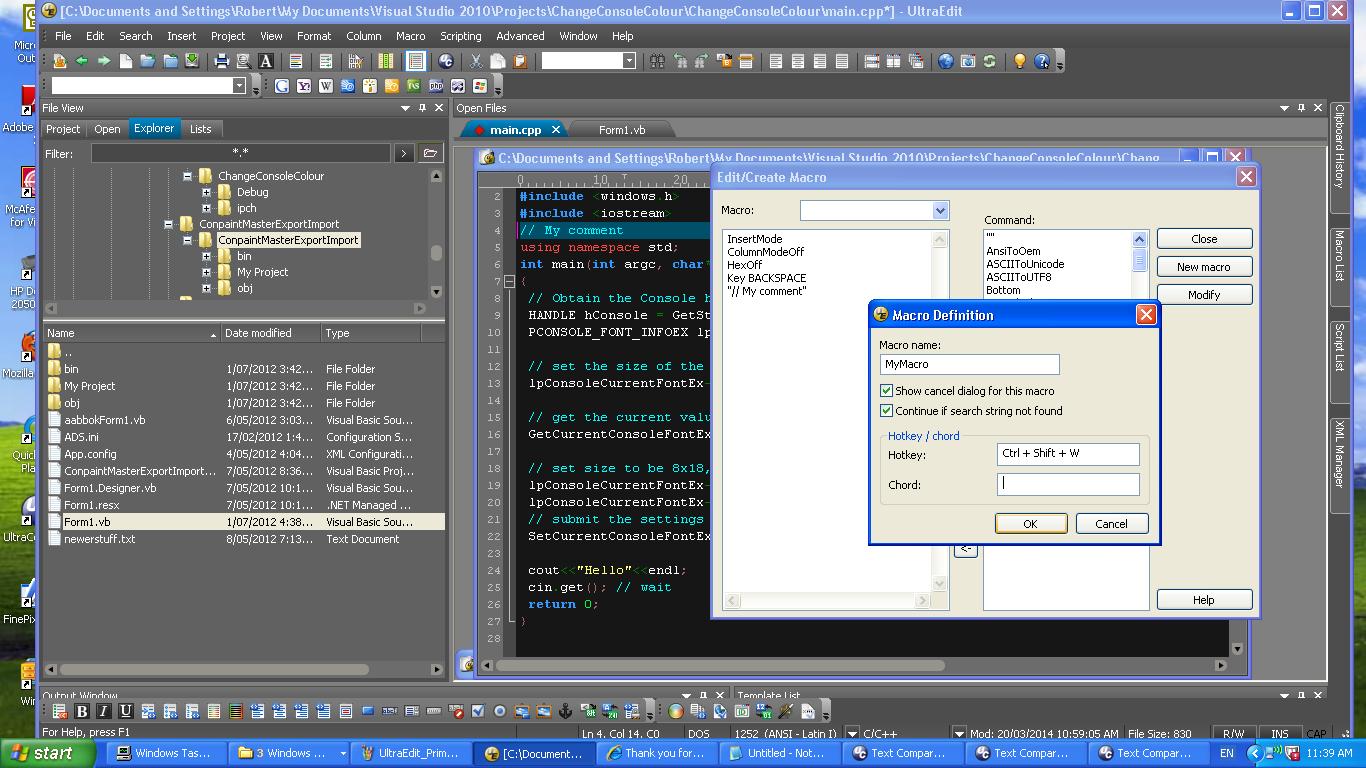Click the binoculars Find icon
Viewport: 1366px width, 768px height.
click(657, 61)
